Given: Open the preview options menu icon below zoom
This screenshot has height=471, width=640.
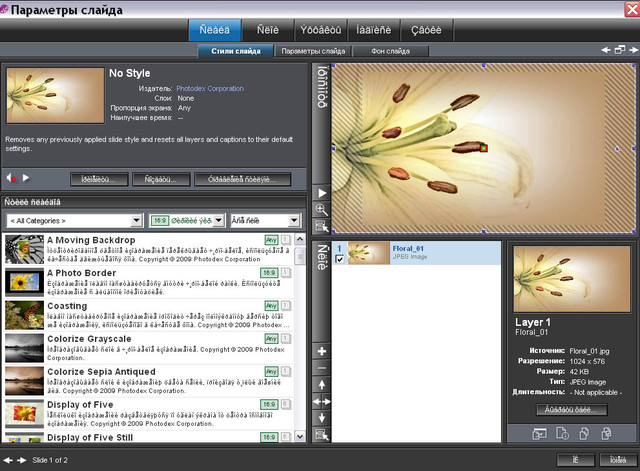Looking at the screenshot, I should (x=322, y=226).
